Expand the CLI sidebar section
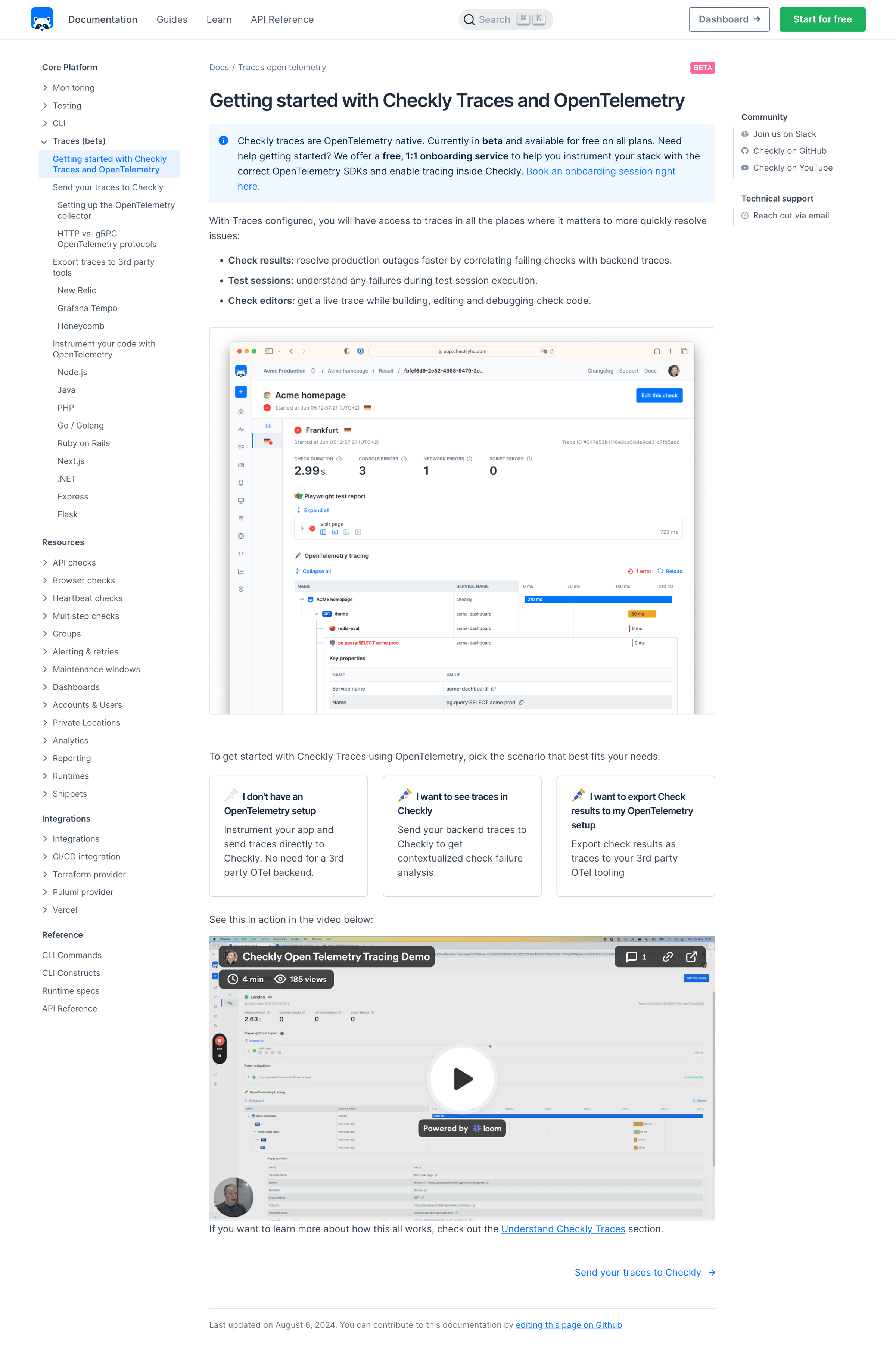This screenshot has width=896, height=1351. point(45,124)
